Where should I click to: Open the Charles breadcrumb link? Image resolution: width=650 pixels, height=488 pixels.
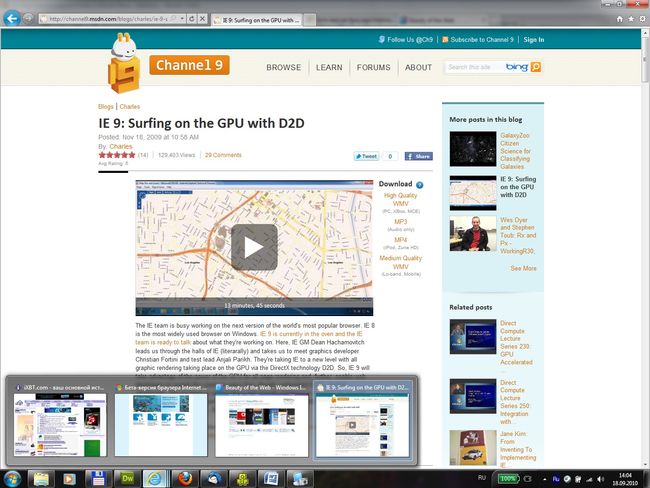(130, 107)
